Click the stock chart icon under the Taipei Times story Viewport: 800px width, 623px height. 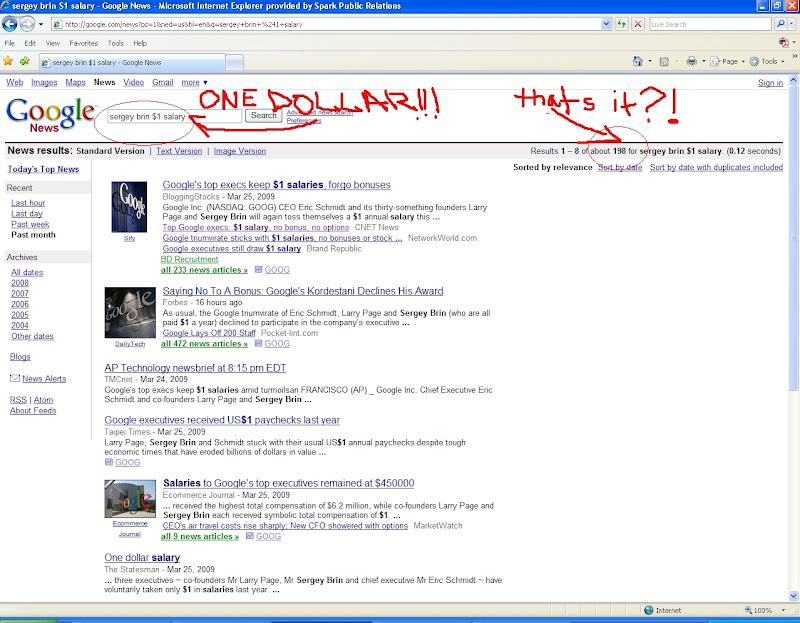click(109, 462)
